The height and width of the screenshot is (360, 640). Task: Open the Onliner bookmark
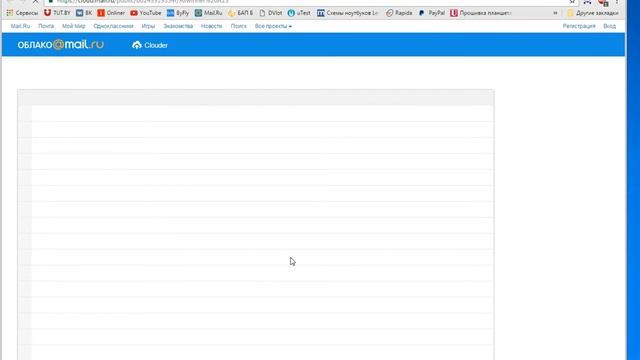[x=111, y=13]
